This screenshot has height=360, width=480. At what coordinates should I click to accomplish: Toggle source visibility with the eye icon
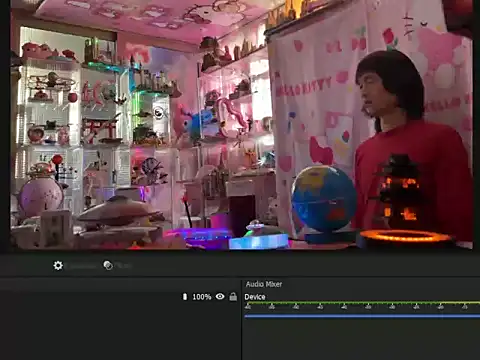click(x=220, y=296)
